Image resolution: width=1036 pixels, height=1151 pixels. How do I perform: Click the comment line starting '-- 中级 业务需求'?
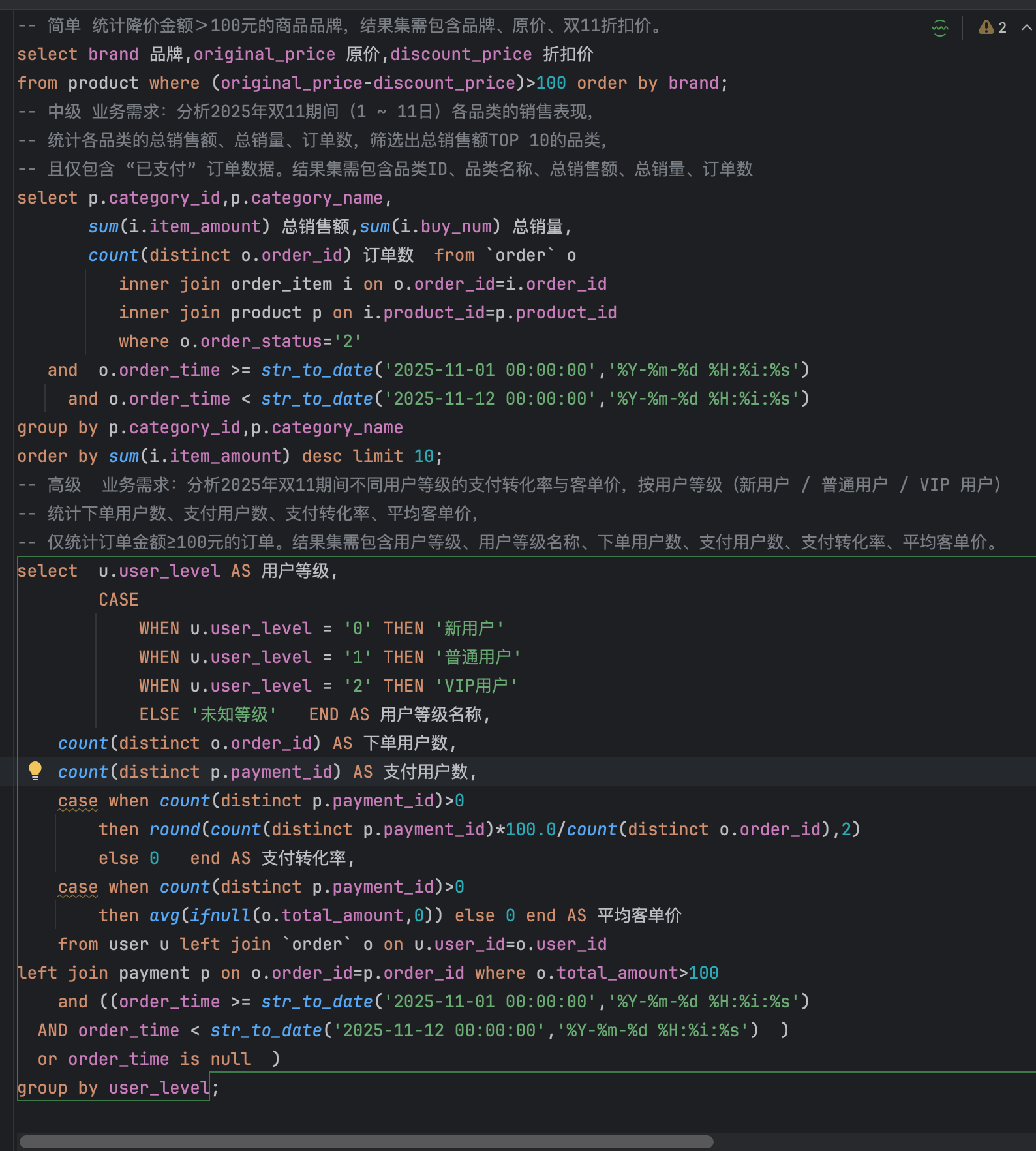(x=306, y=112)
